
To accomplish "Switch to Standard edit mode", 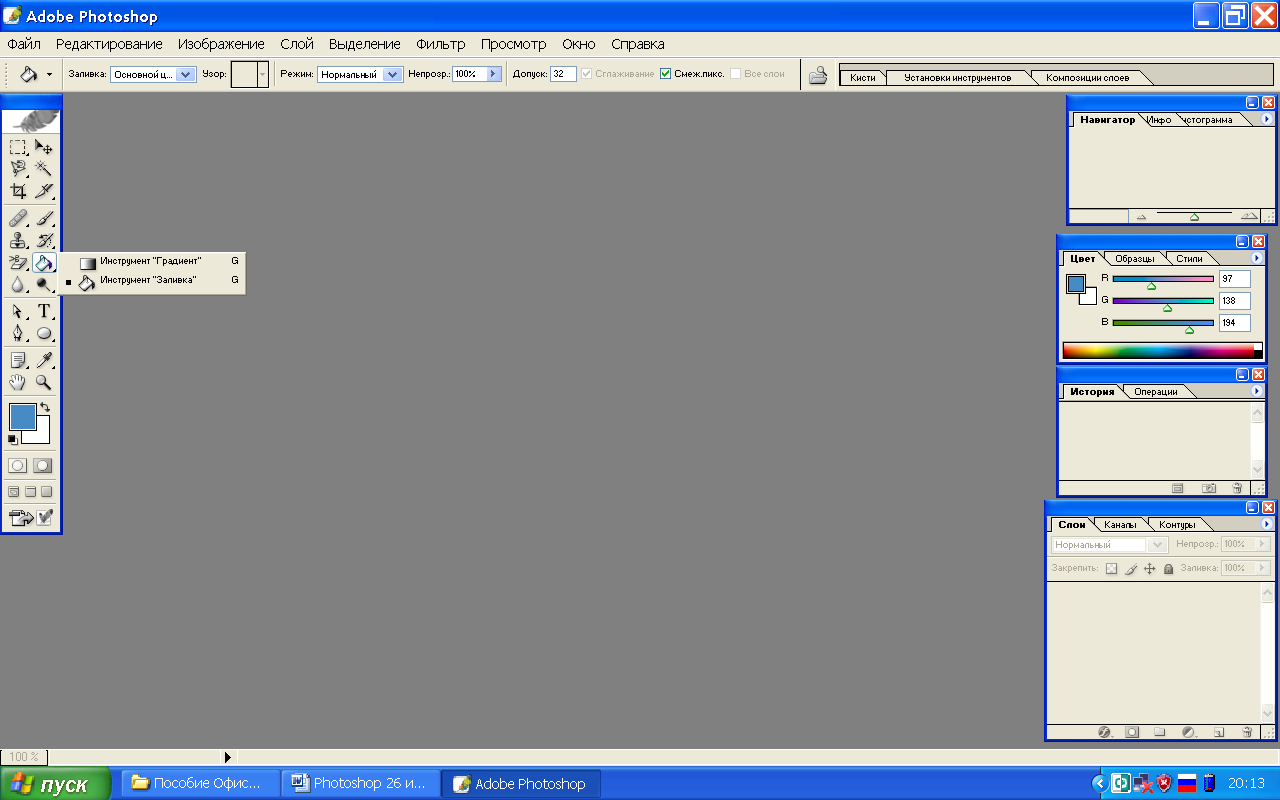I will click(x=18, y=466).
